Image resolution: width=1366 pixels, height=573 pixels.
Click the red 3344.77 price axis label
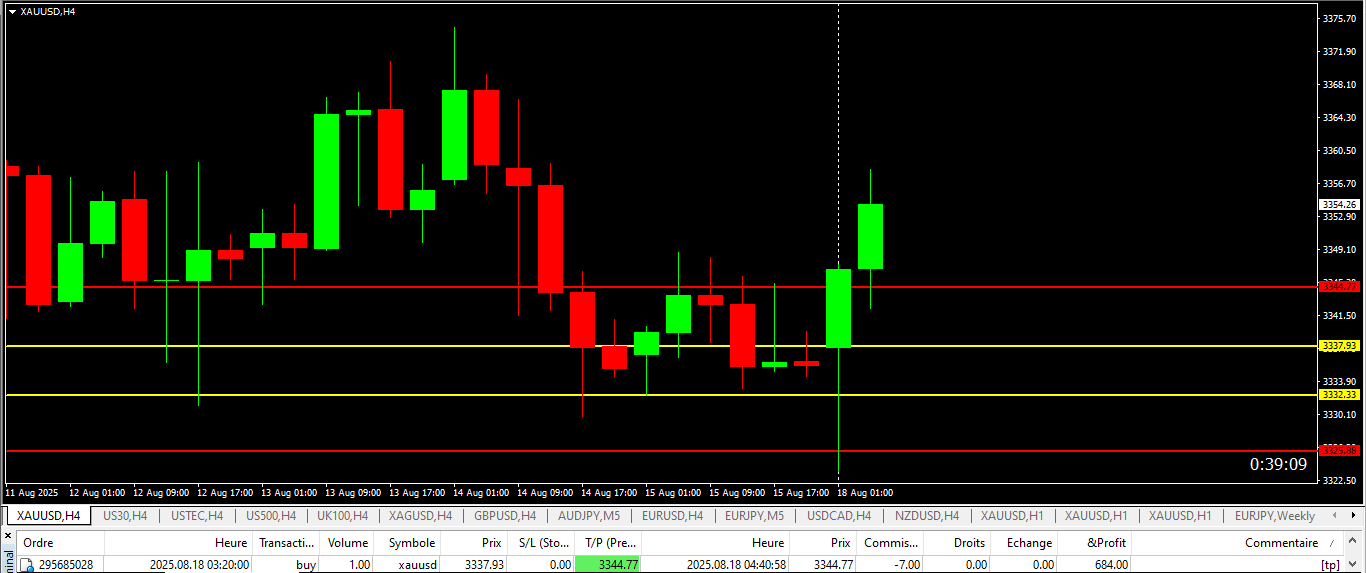[x=1339, y=287]
